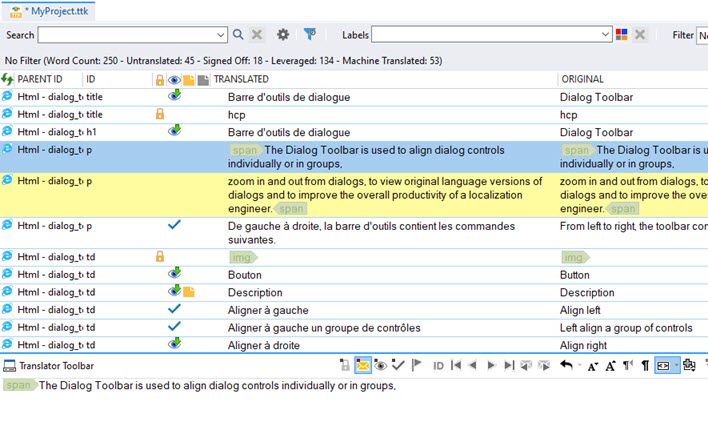The width and height of the screenshot is (708, 426).
Task: Open search settings gear
Action: coord(283,35)
